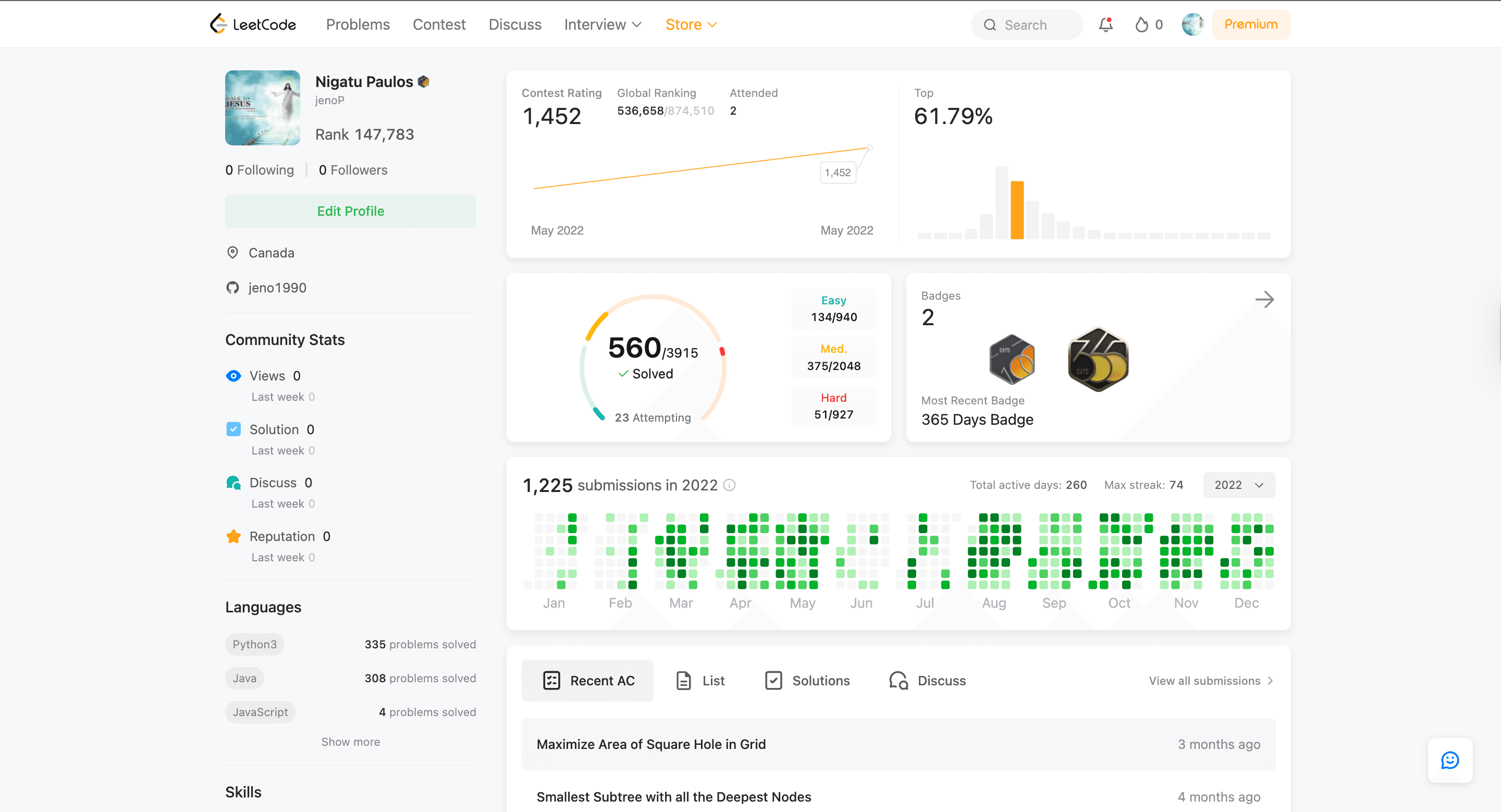The image size is (1501, 812).
Task: Click the Global Ranking 536,658 value
Action: [641, 110]
